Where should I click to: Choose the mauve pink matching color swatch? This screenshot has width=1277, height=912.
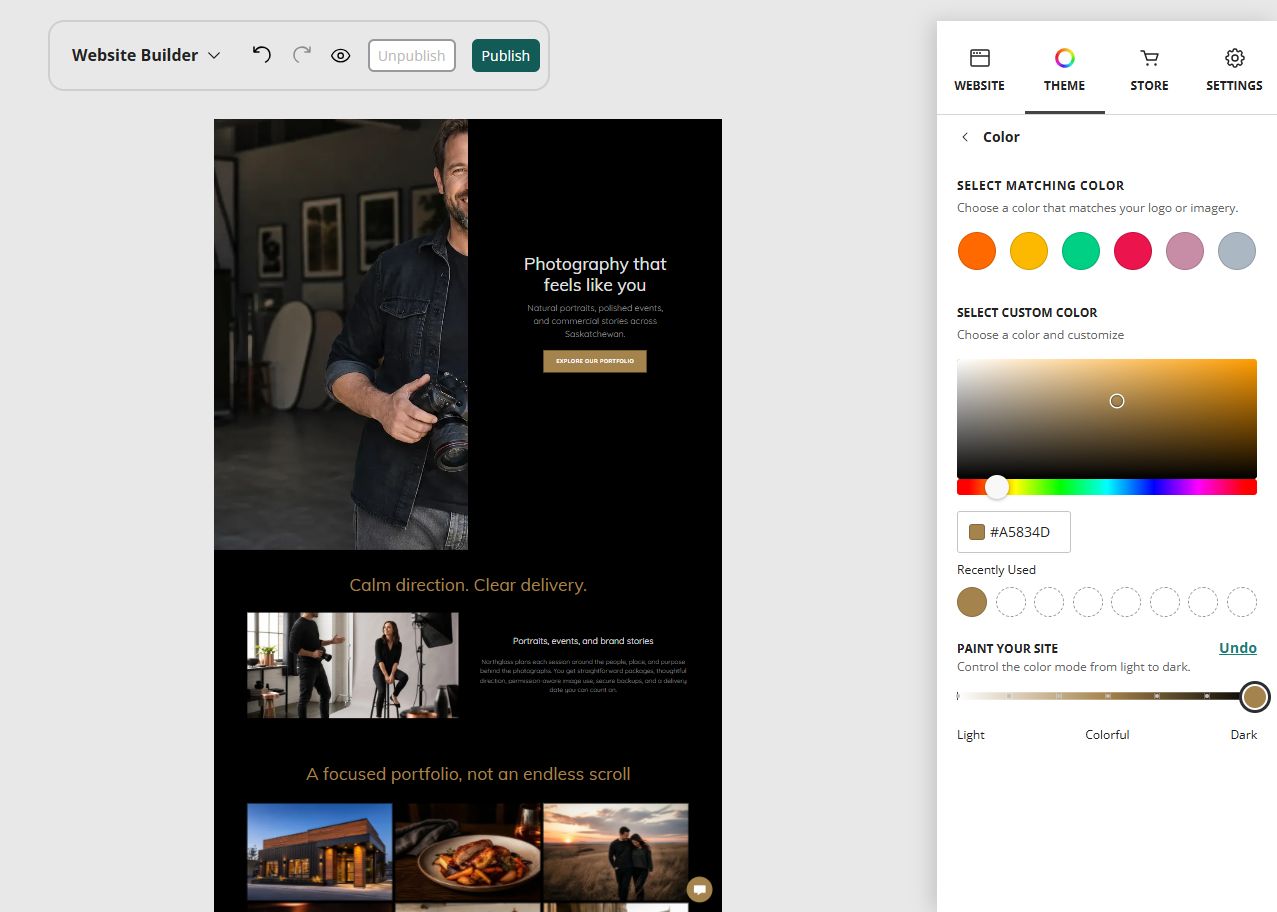click(x=1185, y=250)
